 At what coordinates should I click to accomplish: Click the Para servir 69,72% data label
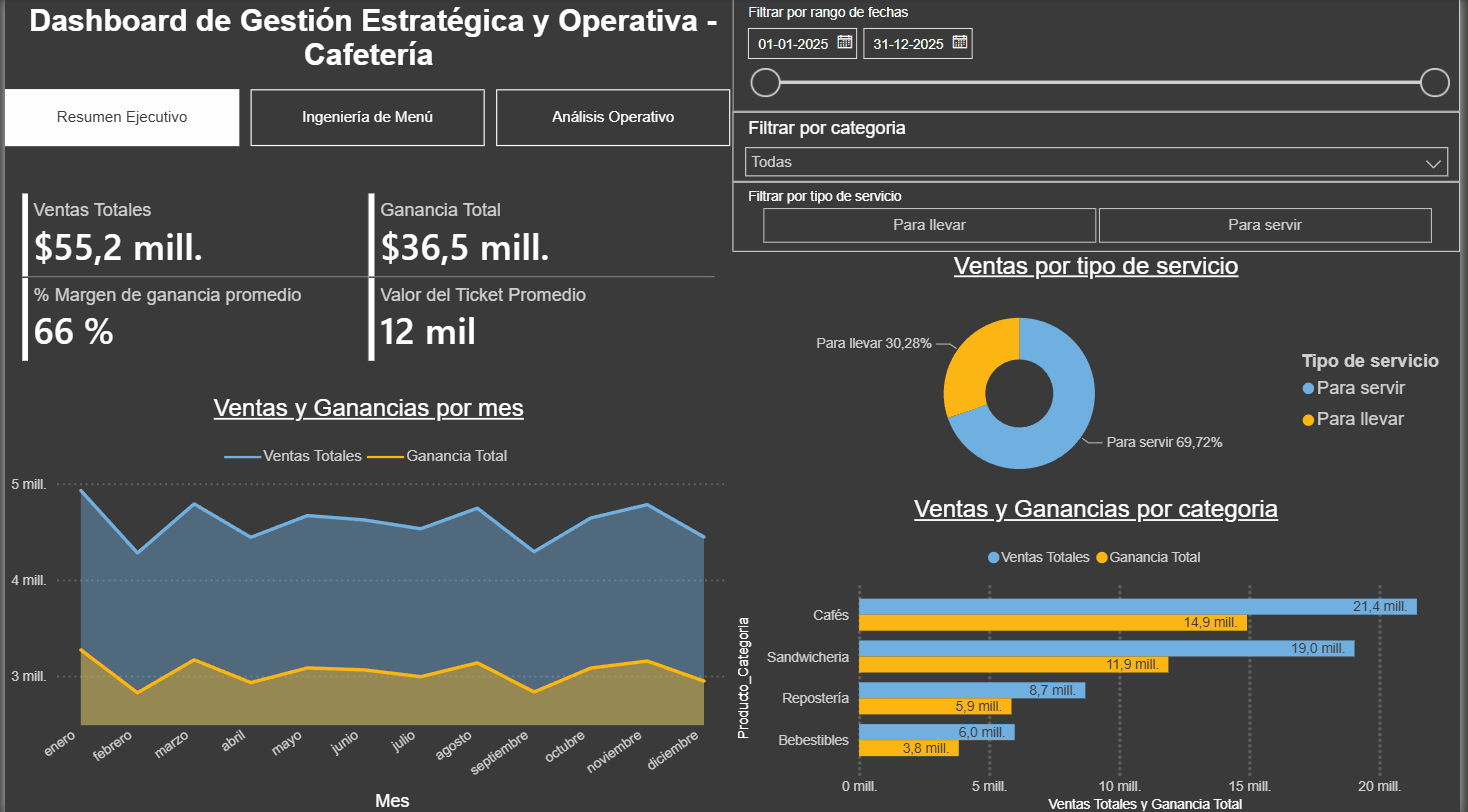[1164, 441]
